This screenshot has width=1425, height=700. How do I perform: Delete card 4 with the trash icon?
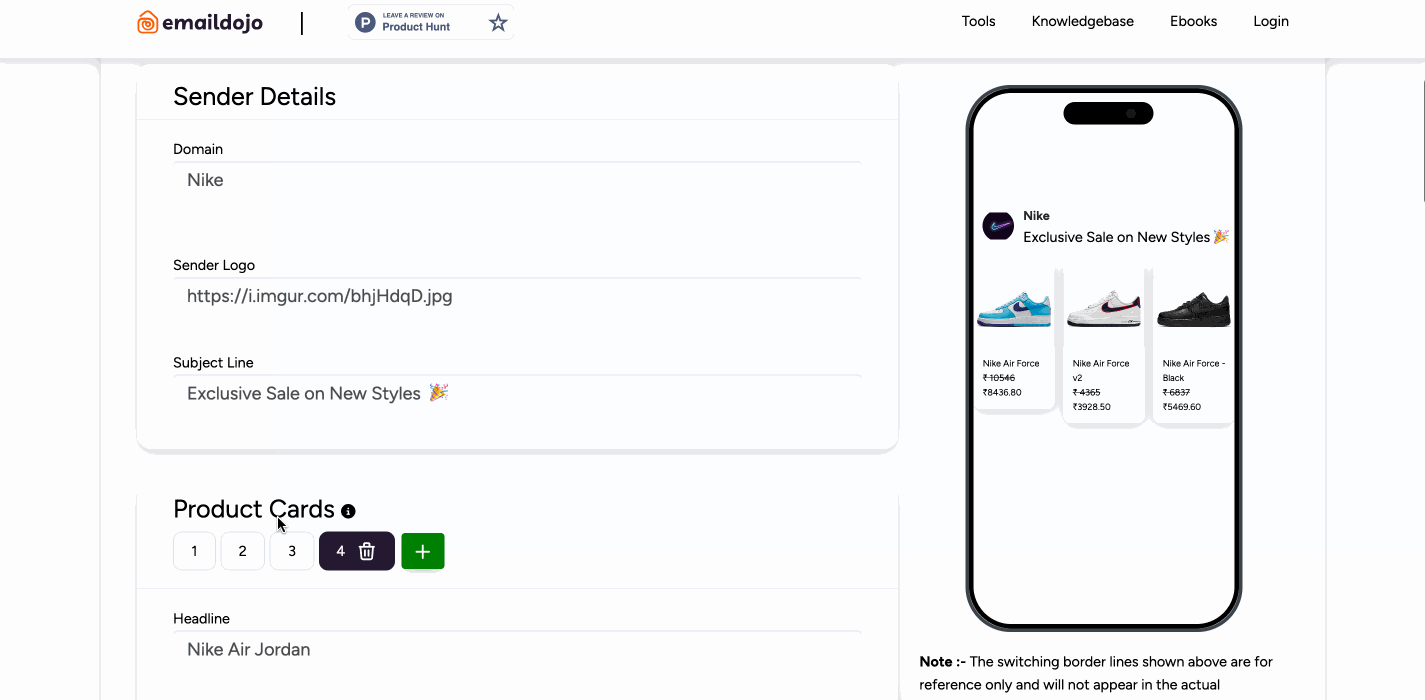click(367, 551)
